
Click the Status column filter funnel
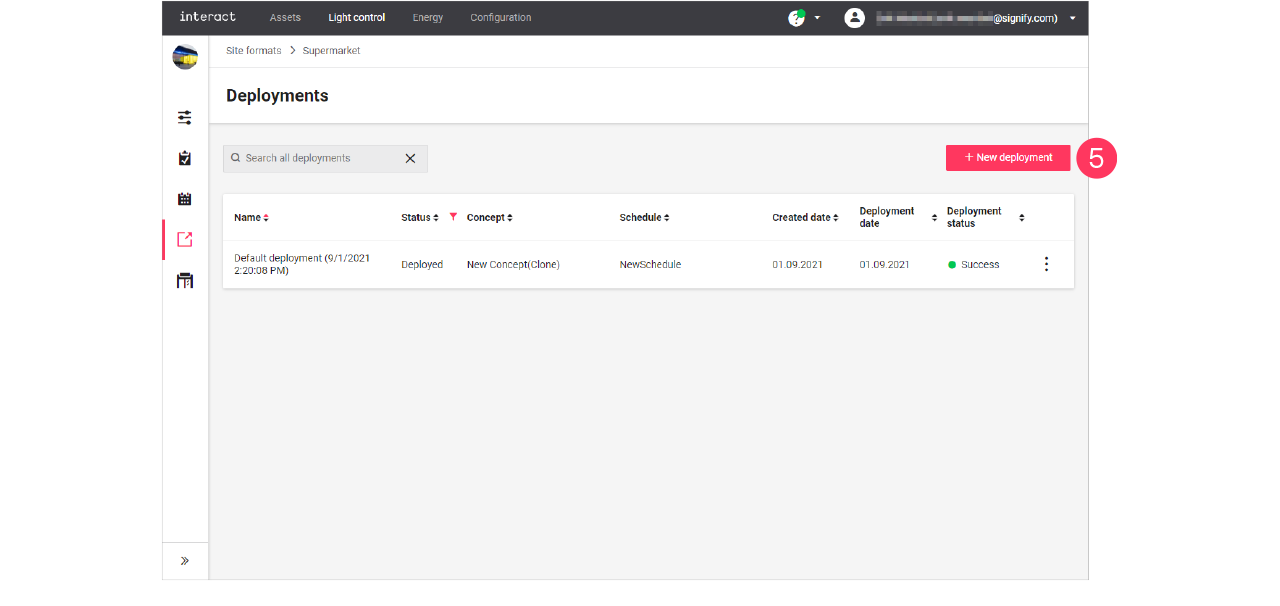(x=453, y=216)
